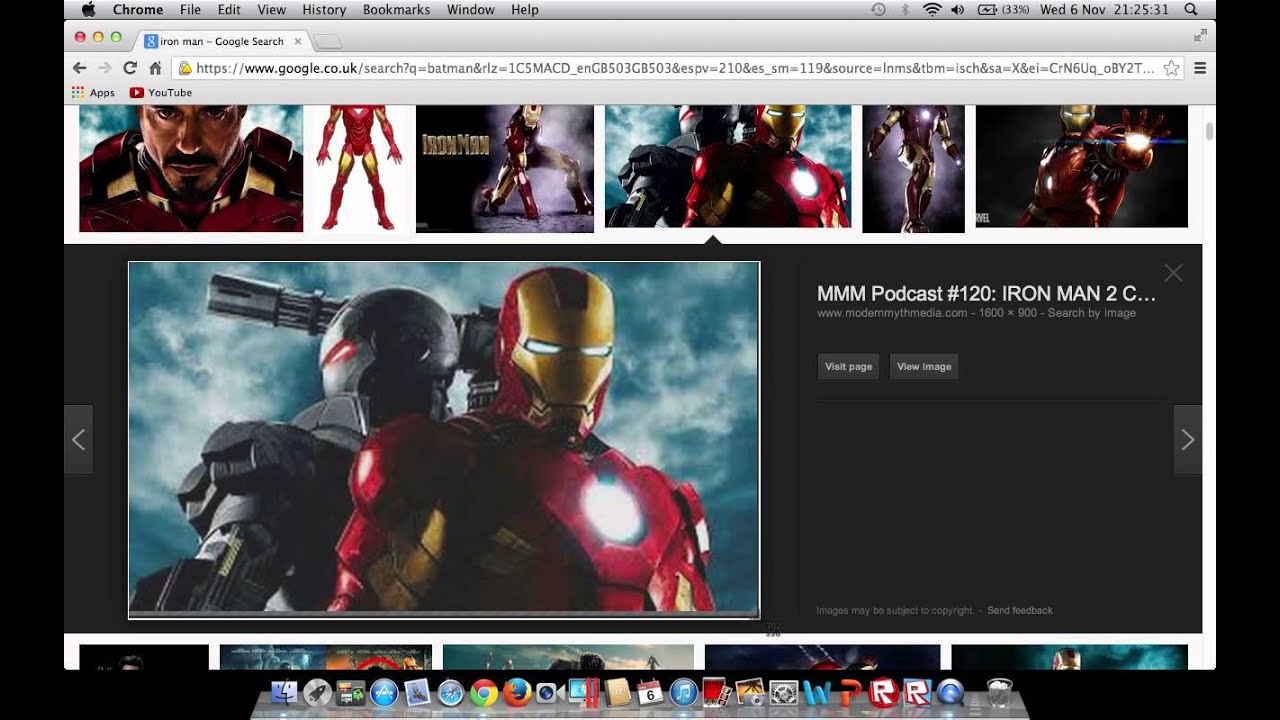Open the Chrome home page icon

[155, 68]
